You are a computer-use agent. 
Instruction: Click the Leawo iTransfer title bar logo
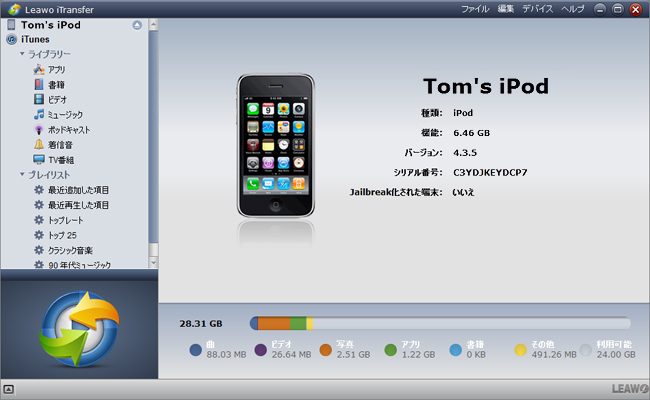tap(14, 9)
